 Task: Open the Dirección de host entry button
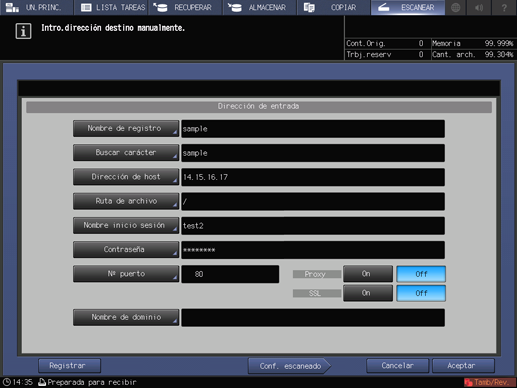pyautogui.click(x=126, y=177)
